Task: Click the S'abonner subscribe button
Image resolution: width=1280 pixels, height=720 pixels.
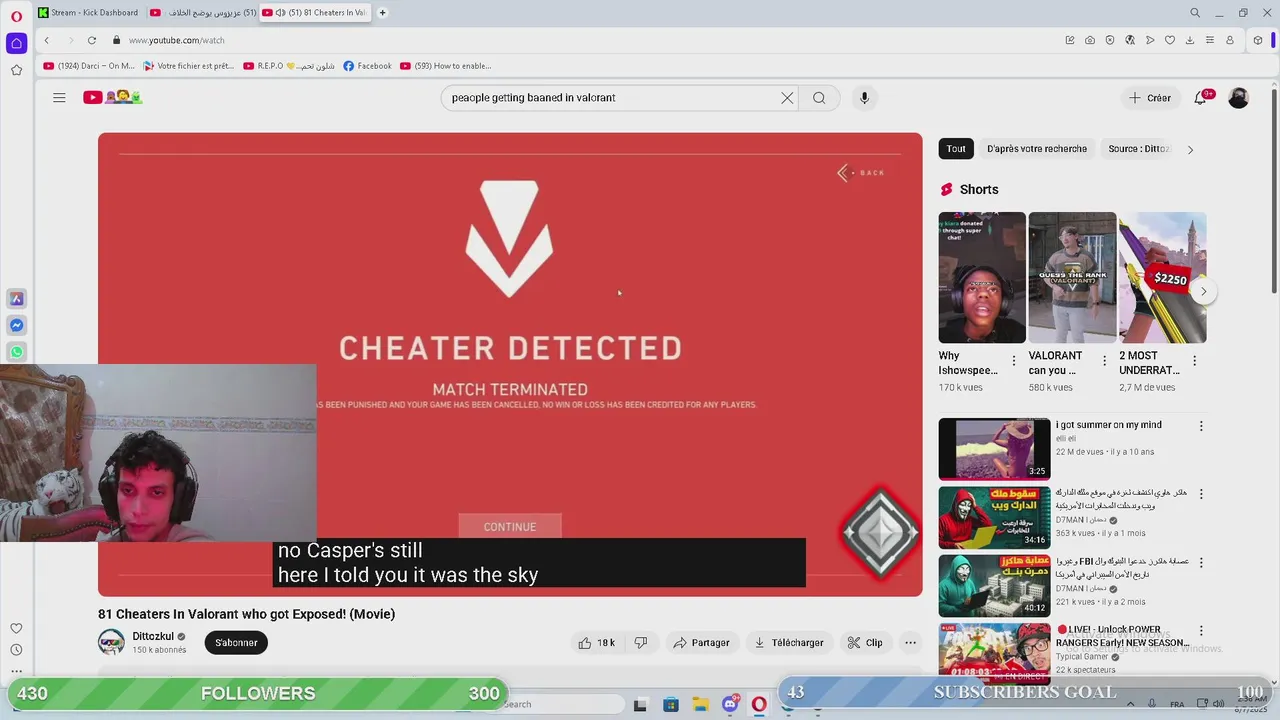Action: (x=236, y=643)
